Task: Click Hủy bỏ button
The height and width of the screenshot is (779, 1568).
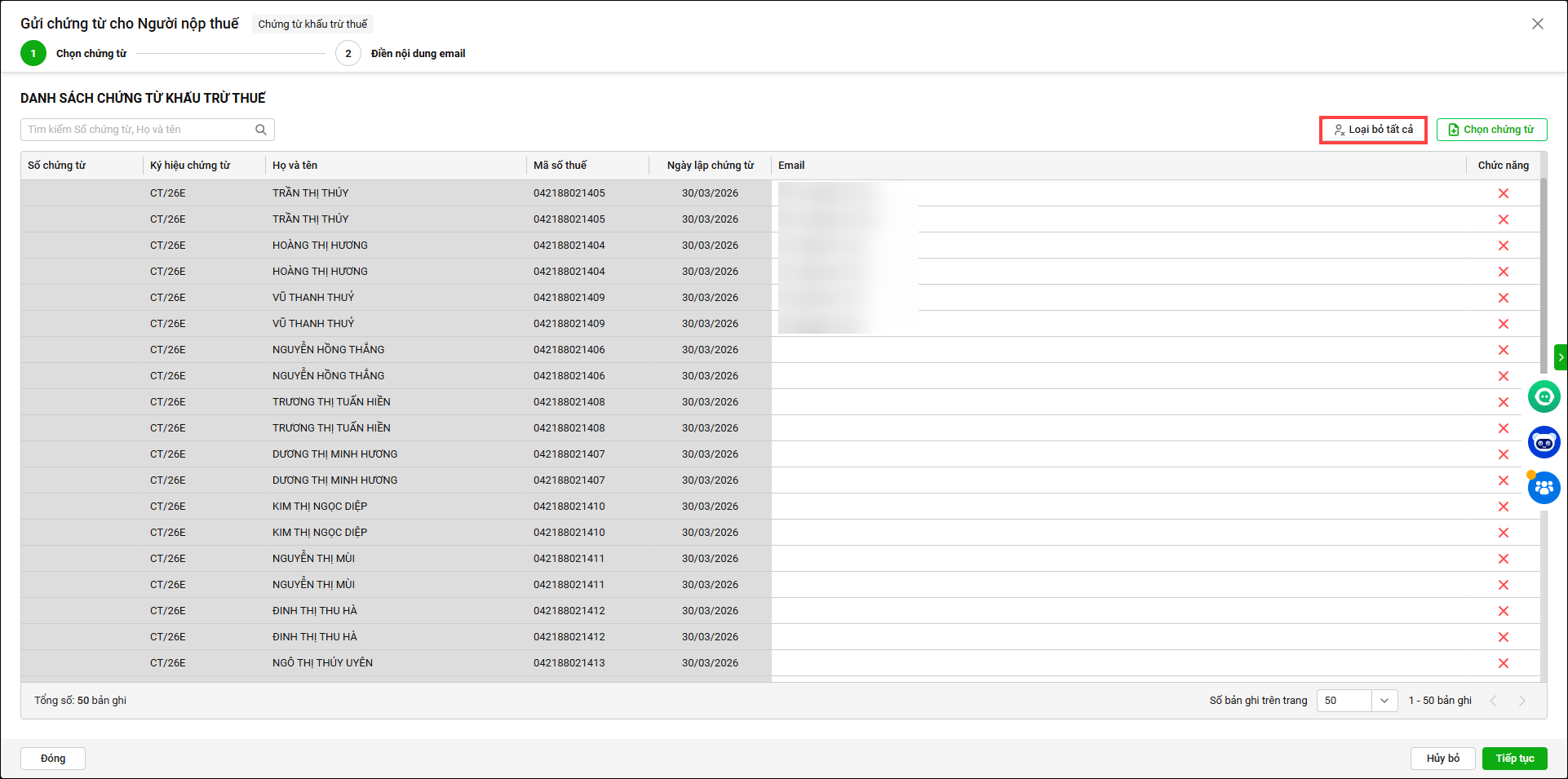Action: click(1442, 759)
